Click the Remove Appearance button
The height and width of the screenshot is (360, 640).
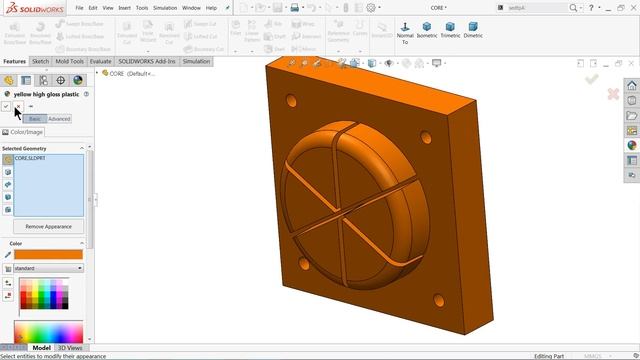[x=49, y=227]
